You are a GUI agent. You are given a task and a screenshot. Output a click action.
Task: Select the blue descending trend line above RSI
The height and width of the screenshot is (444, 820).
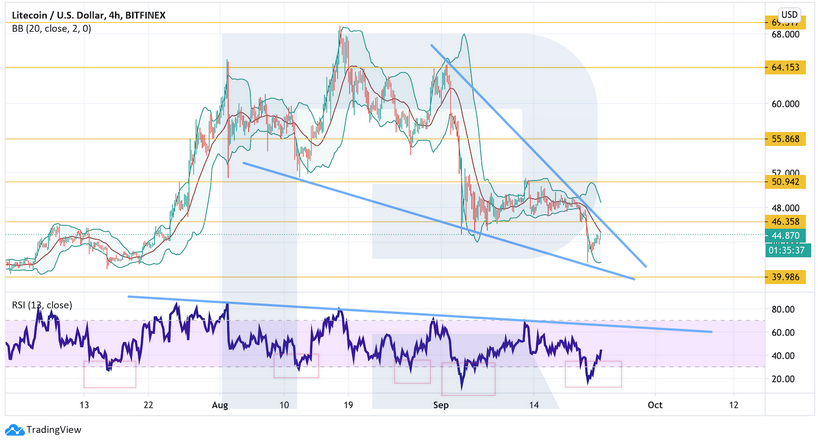point(420,313)
